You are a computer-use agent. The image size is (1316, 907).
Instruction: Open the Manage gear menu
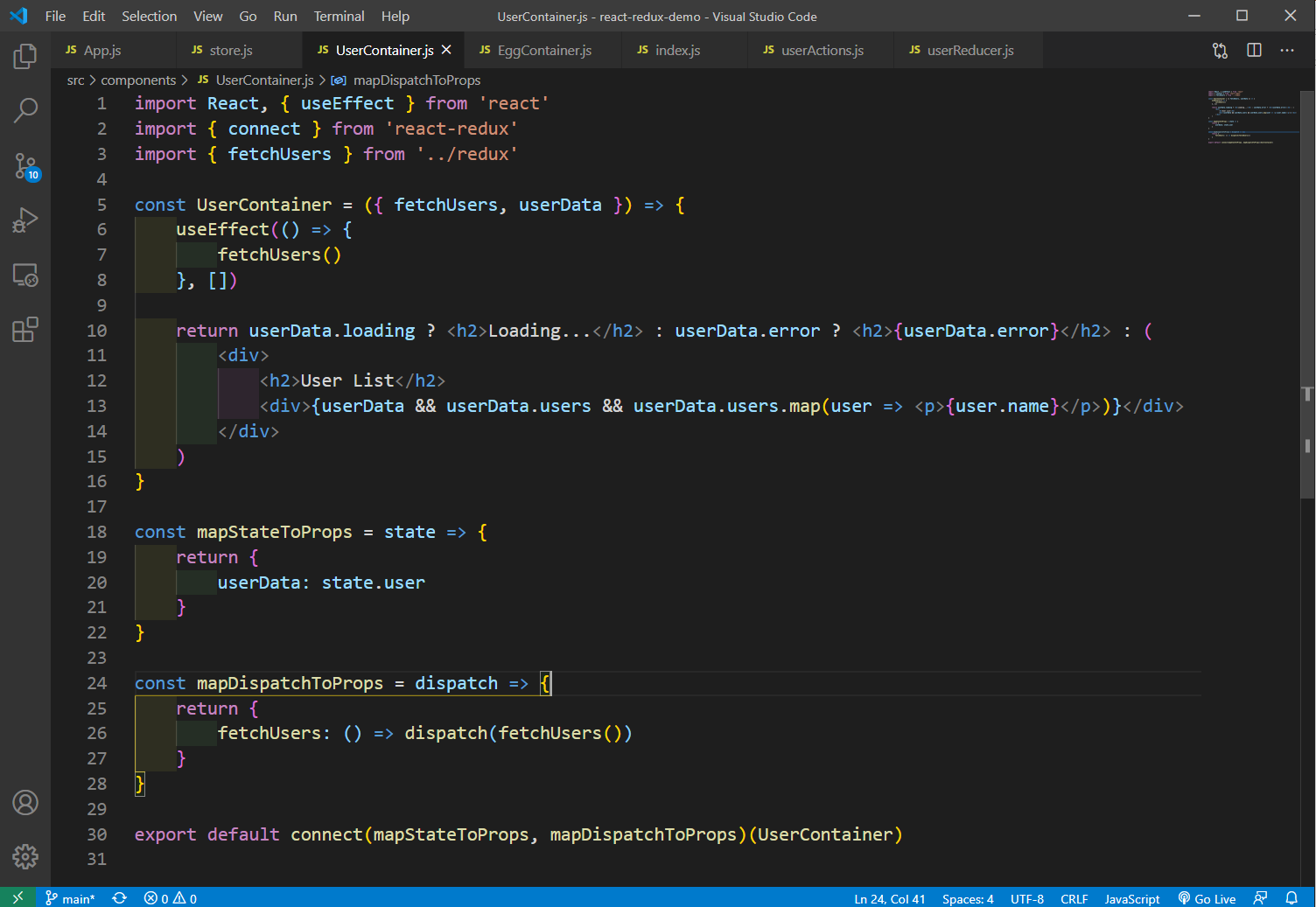click(x=25, y=856)
